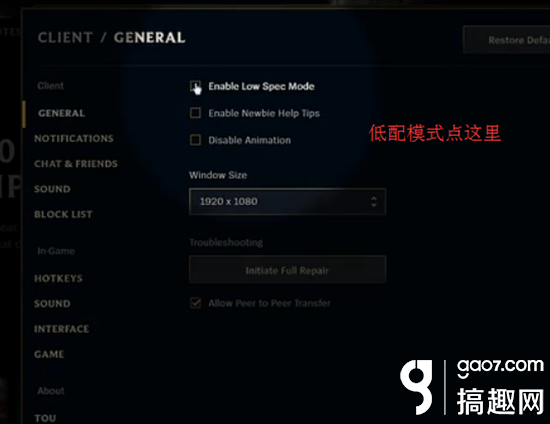This screenshot has width=550, height=424.
Task: Open the TOU section under About
Action: pos(45,418)
